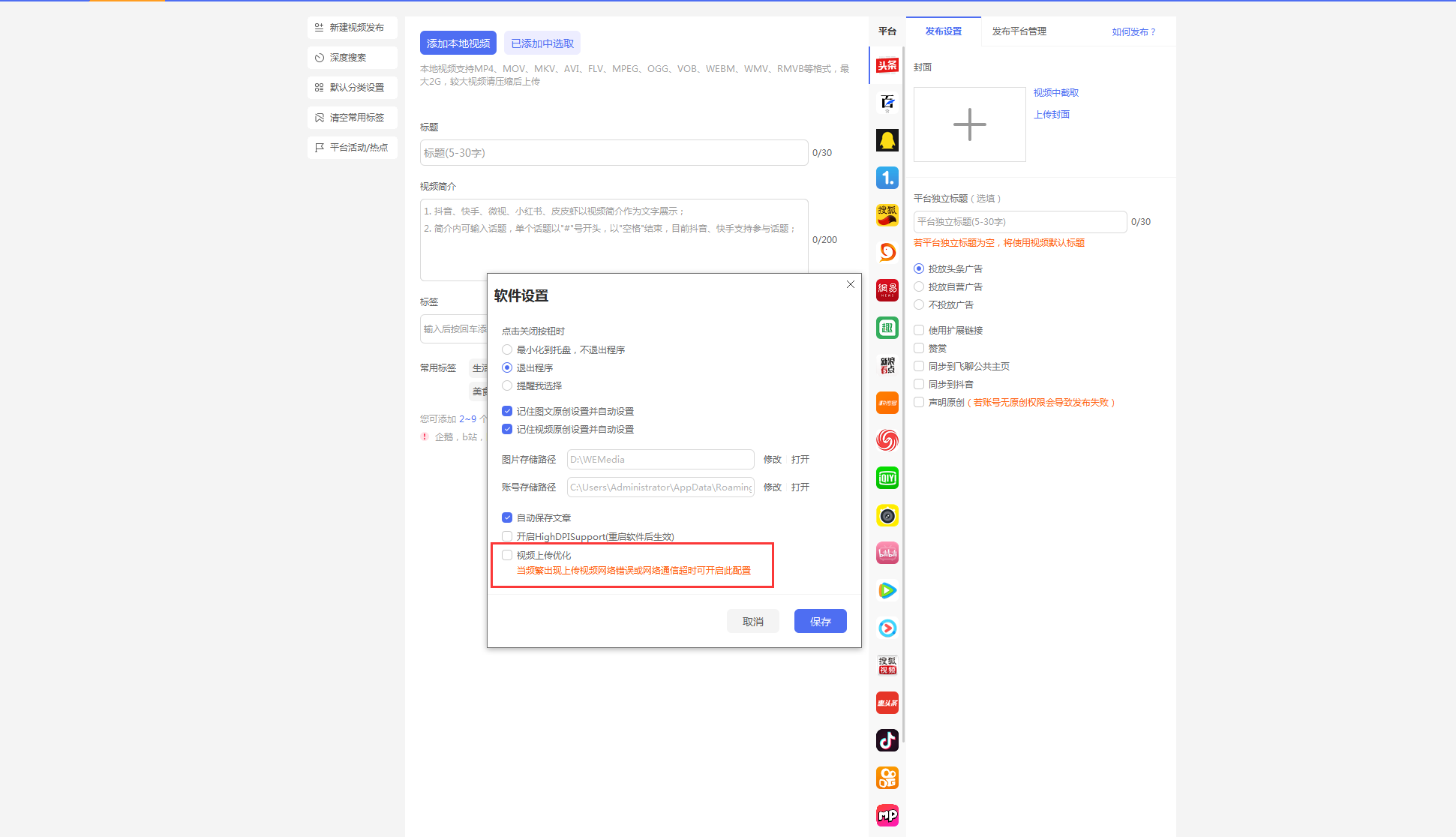The width and height of the screenshot is (1456, 837).
Task: Select 不投放广告 radio button
Action: tap(919, 304)
